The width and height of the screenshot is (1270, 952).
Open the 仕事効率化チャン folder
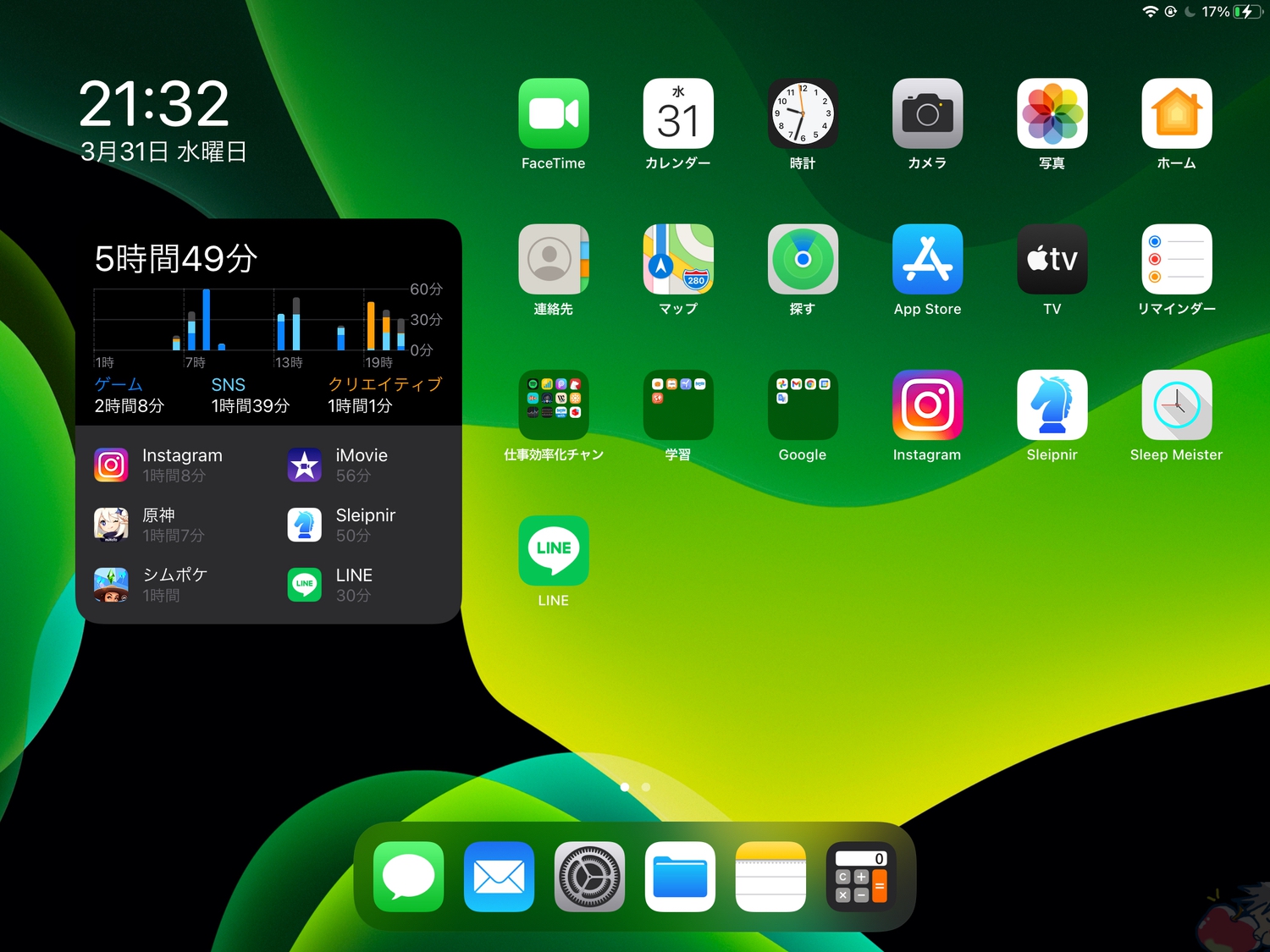[x=554, y=404]
